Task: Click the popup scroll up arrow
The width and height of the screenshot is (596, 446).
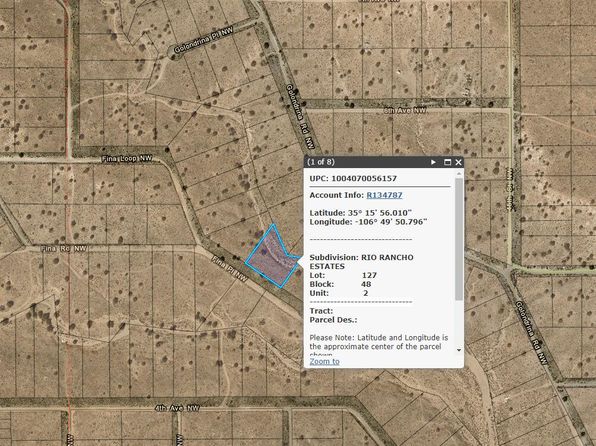Action: [x=459, y=174]
